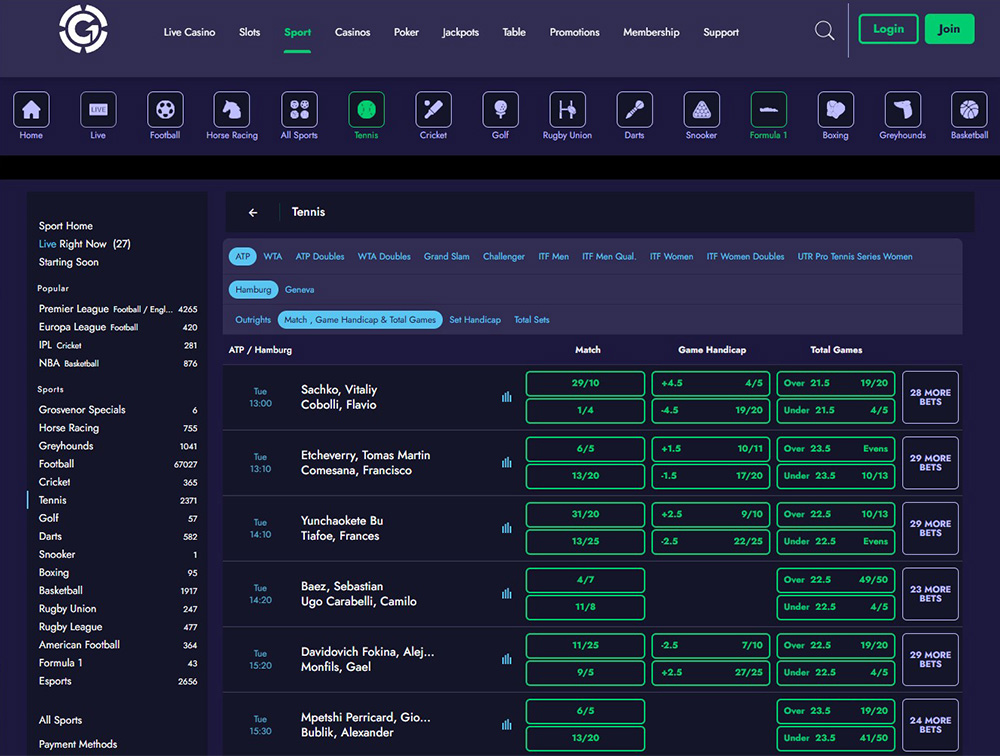The width and height of the screenshot is (1000, 756).
Task: Open stats icon for Sachko vs Cobolli
Action: click(506, 397)
